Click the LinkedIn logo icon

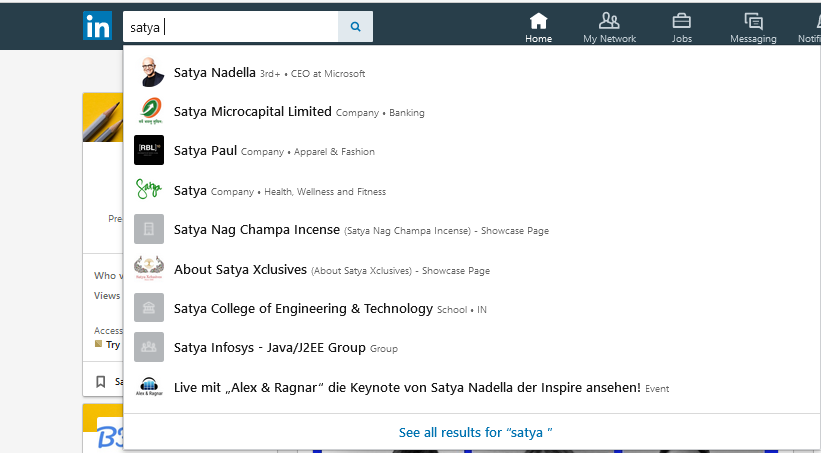[97, 26]
